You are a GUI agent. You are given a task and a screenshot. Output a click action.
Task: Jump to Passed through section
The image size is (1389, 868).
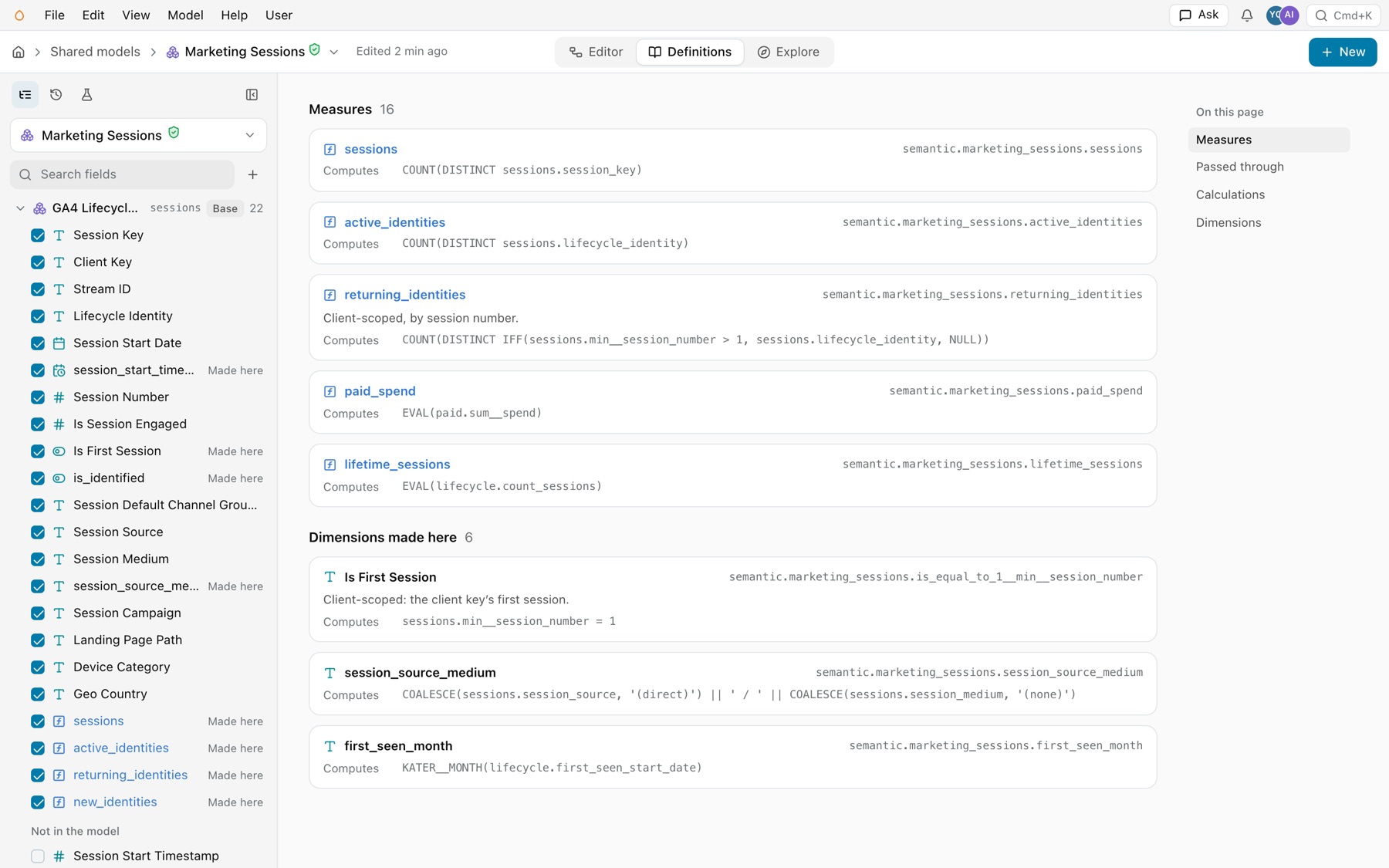(x=1239, y=167)
